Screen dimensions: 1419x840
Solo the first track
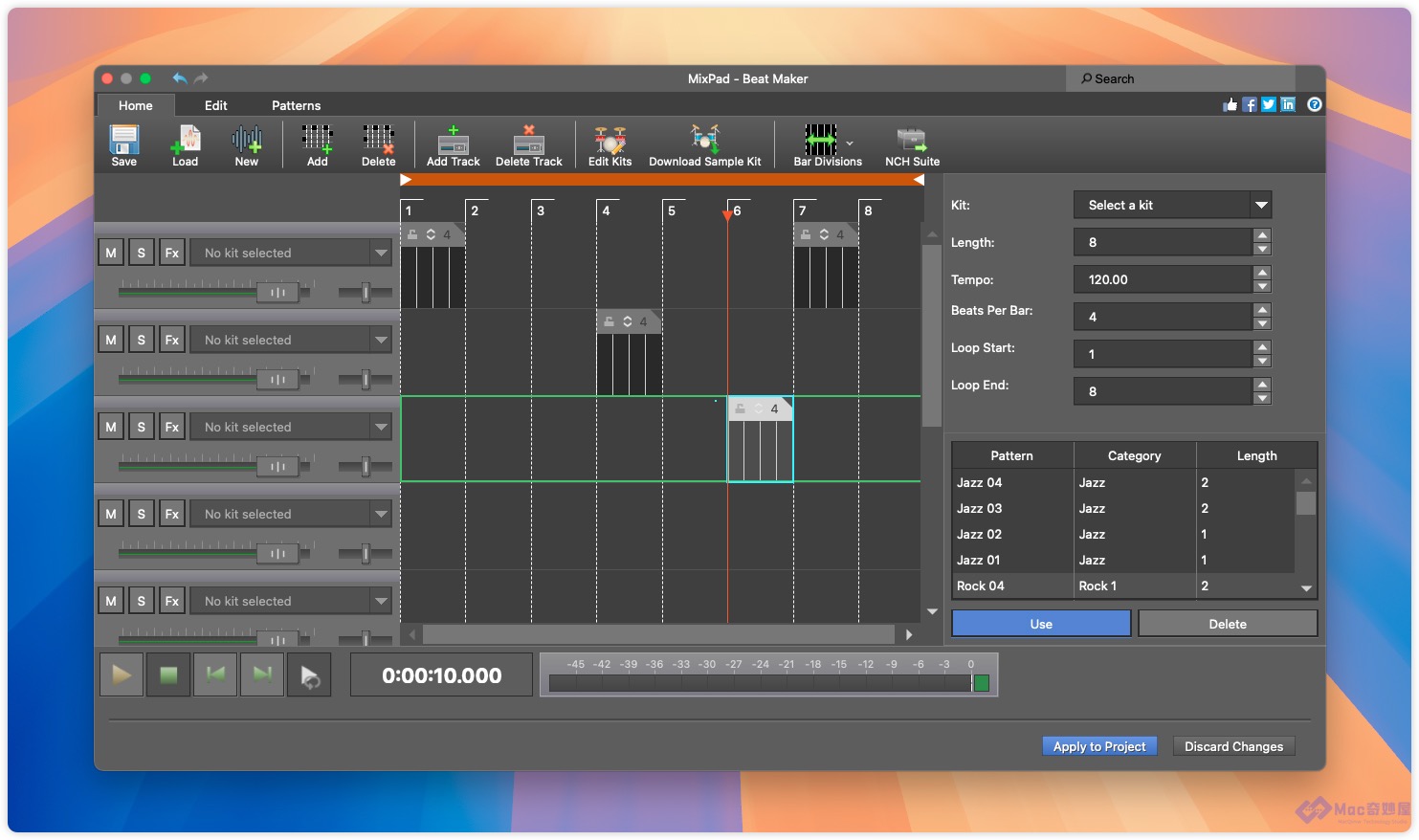pyautogui.click(x=142, y=253)
